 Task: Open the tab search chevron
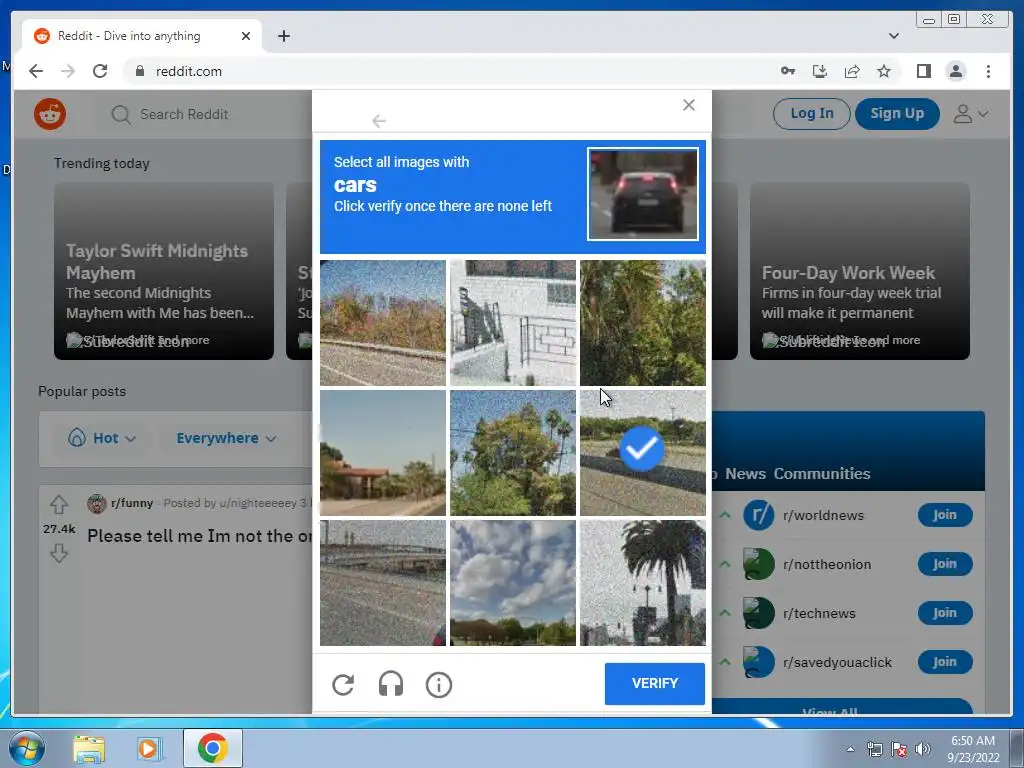[x=893, y=36]
